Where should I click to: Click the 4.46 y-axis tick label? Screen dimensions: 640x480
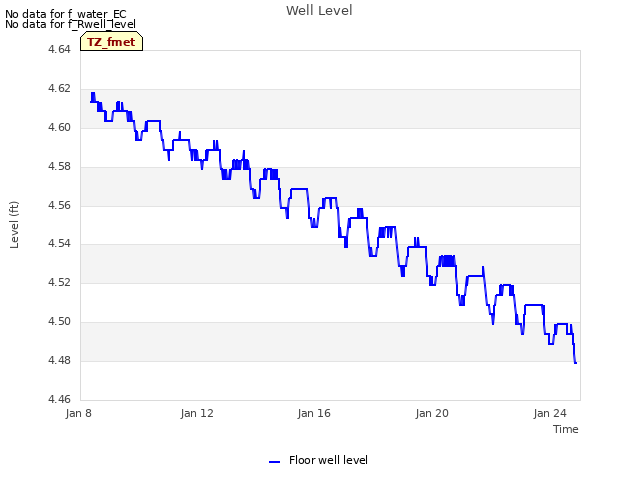[59, 399]
